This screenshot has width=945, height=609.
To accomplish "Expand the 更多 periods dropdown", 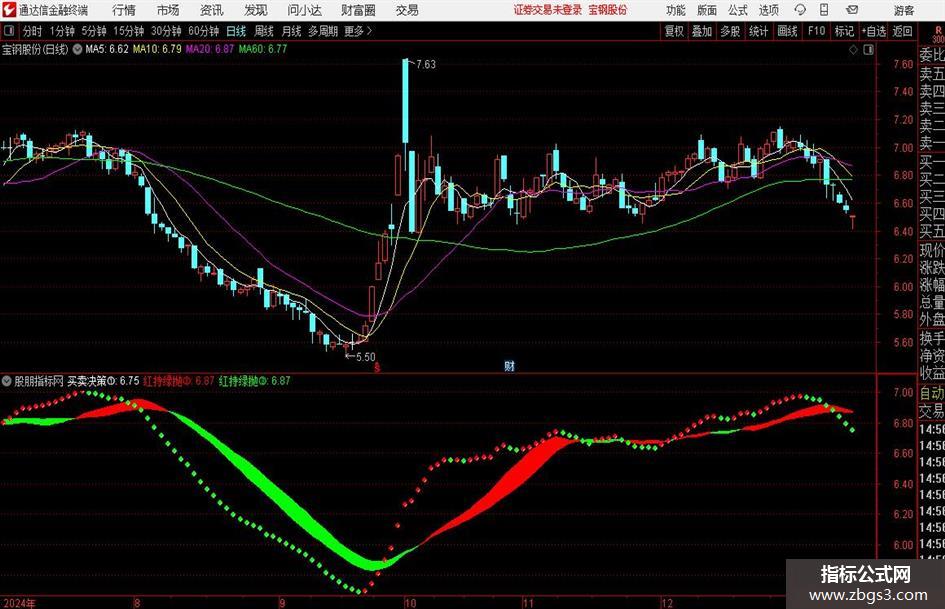I will point(358,31).
